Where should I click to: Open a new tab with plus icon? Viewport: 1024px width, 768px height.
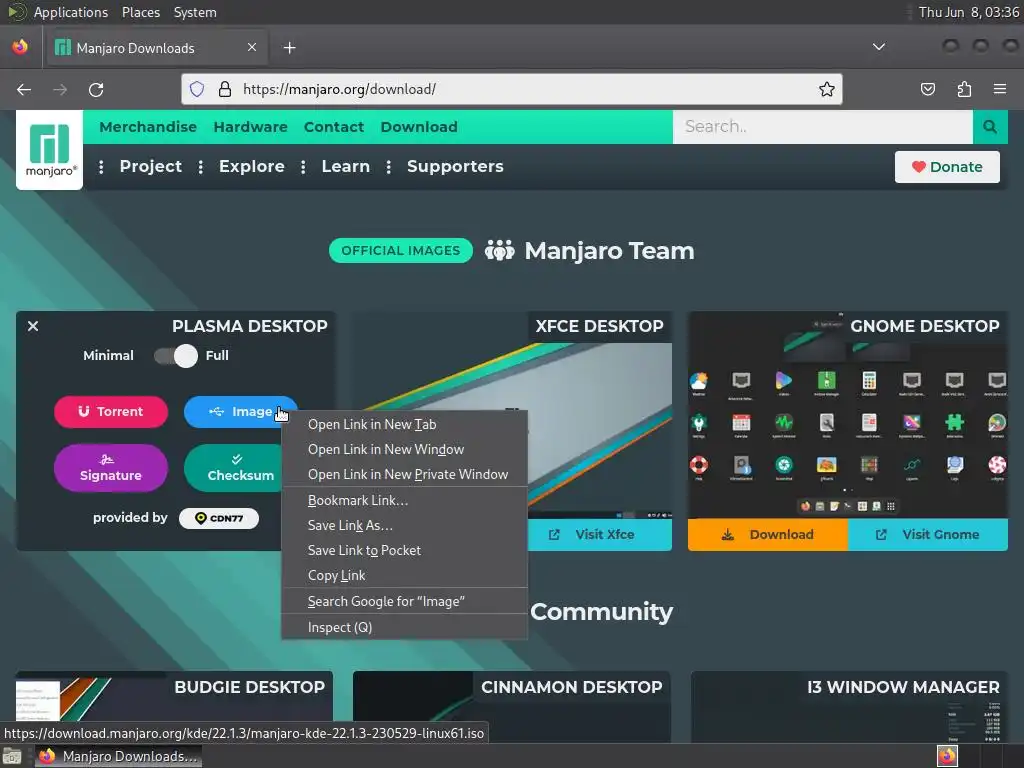[x=289, y=48]
